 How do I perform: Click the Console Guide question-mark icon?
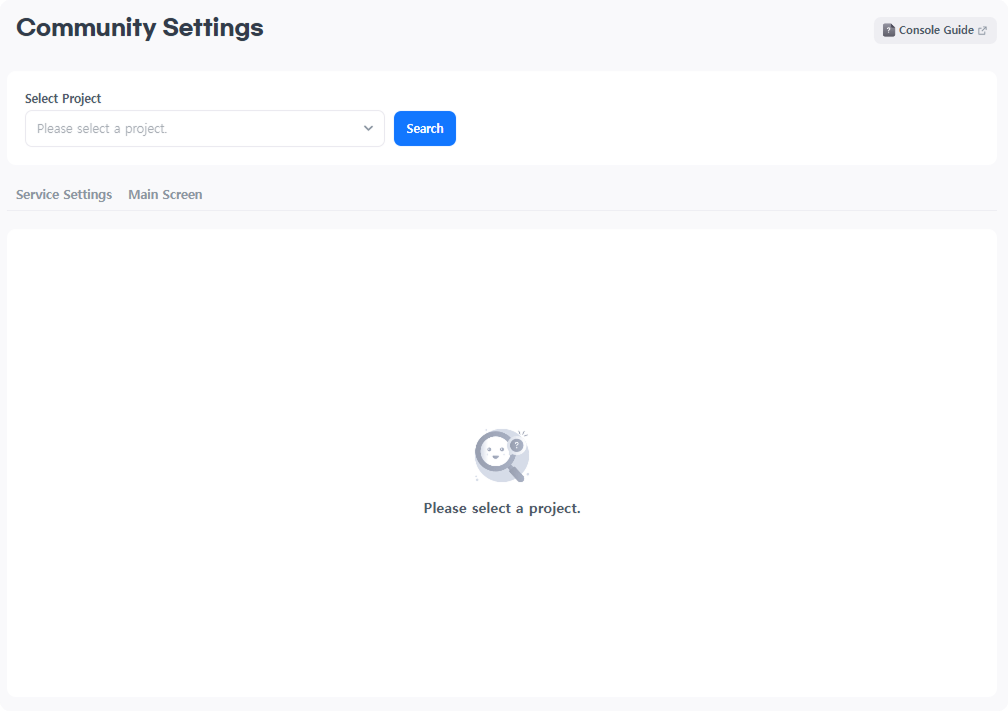(889, 31)
